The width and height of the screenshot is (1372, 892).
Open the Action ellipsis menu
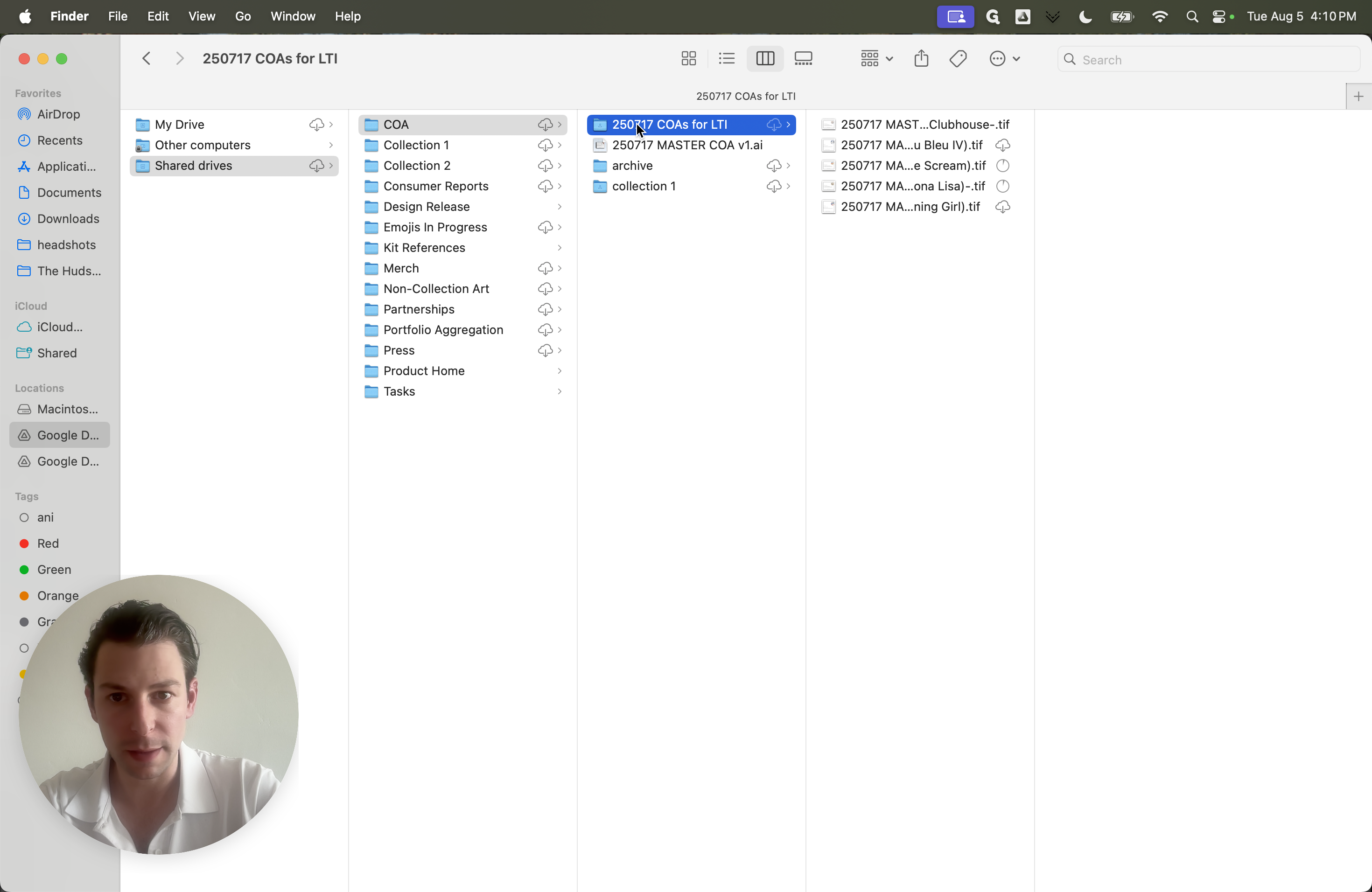(1004, 59)
